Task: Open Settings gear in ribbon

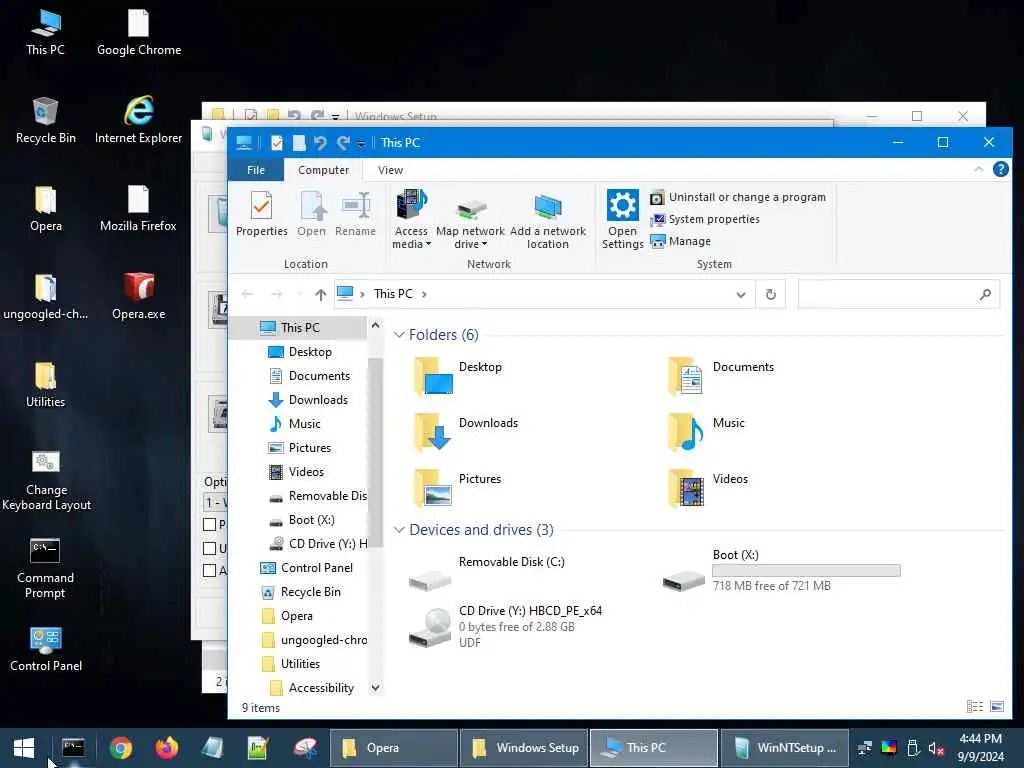Action: [x=622, y=218]
